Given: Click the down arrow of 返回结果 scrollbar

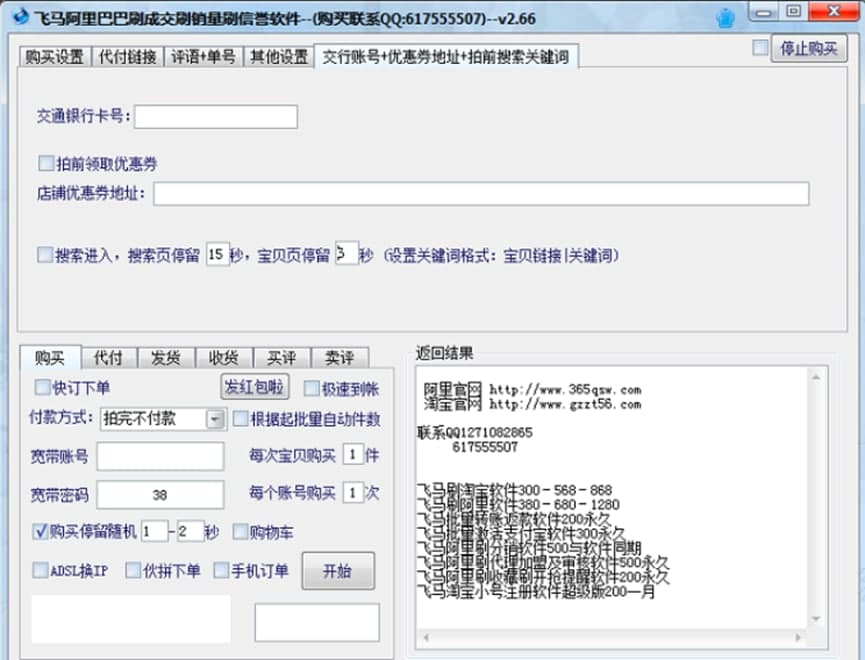Looking at the screenshot, I should tap(816, 619).
